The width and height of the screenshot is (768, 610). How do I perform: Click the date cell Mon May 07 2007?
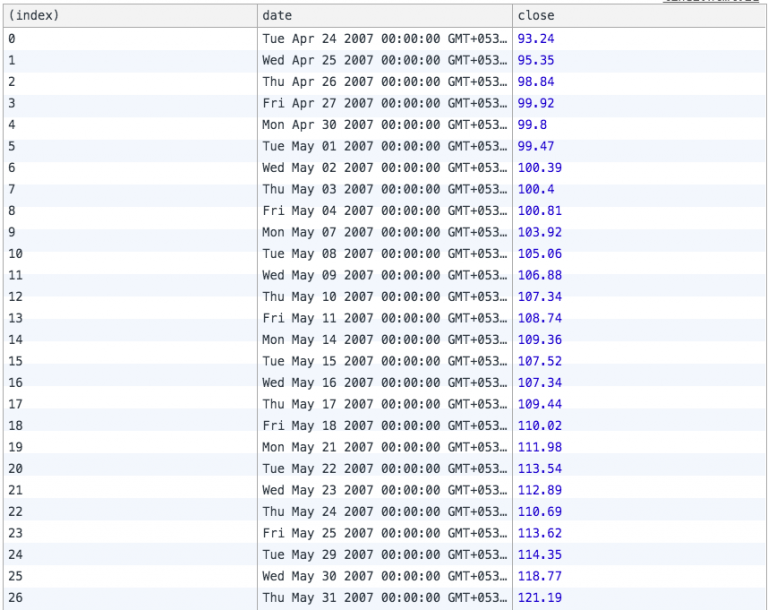384,232
